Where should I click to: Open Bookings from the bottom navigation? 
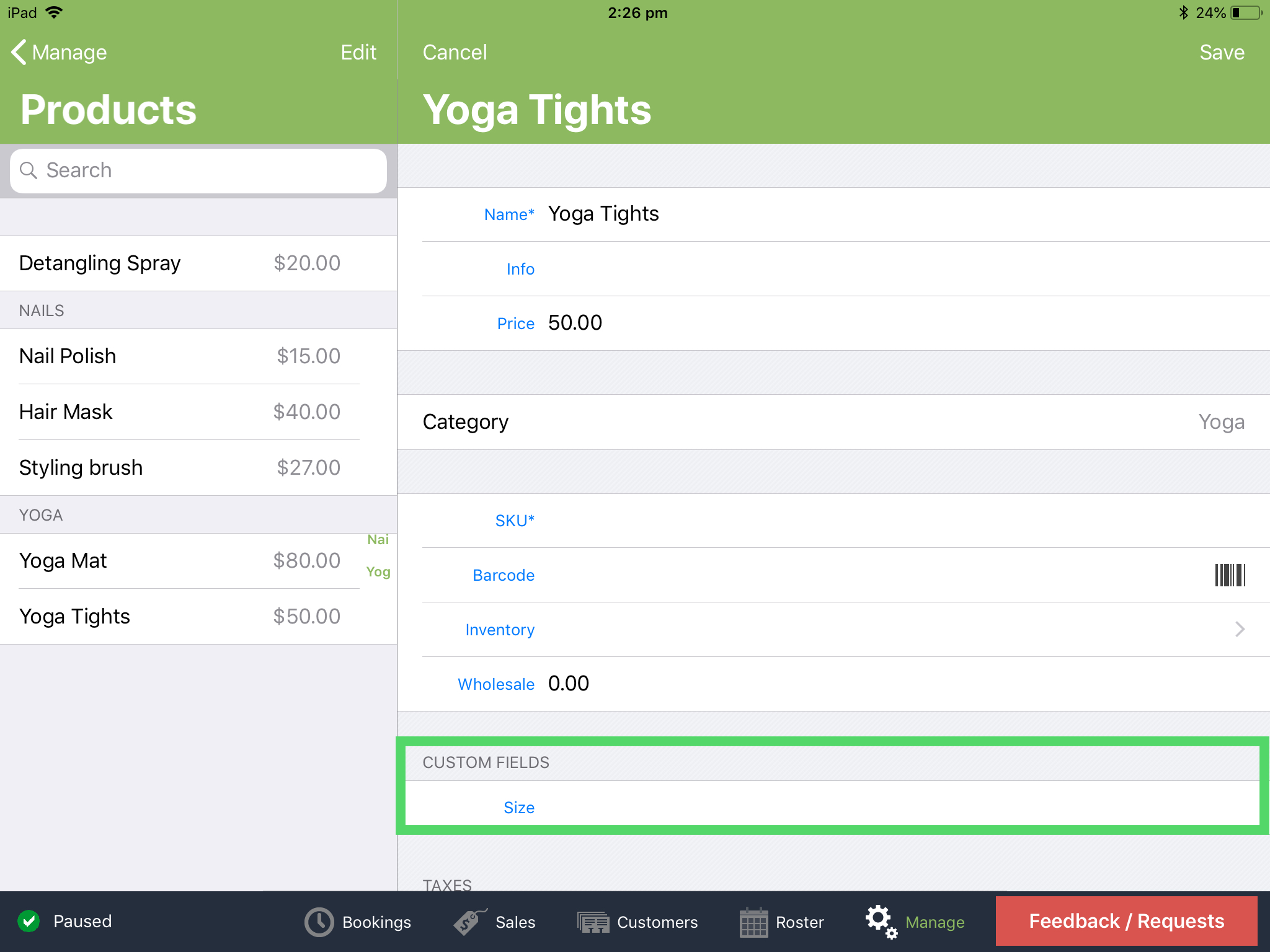(358, 922)
